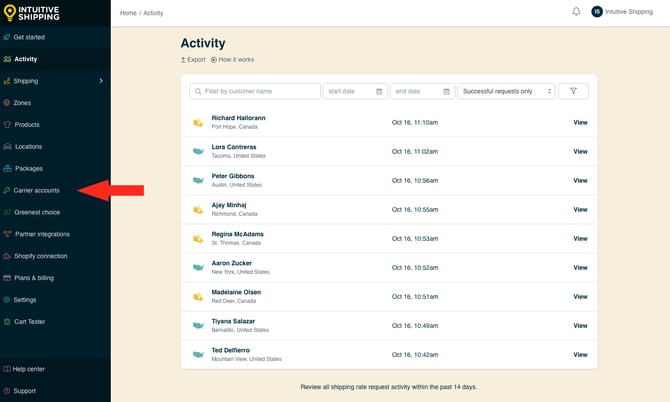Screen dimensions: 670x402
Task: Click the US map icon for Lora Contreras
Action: 198,151
